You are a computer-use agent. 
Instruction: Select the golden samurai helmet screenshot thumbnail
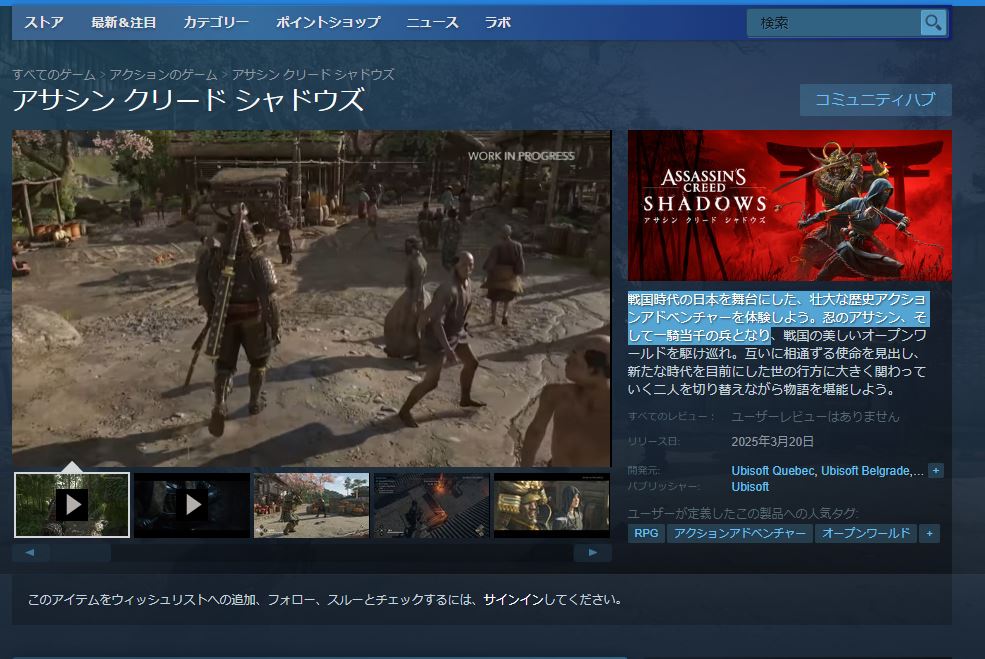[x=552, y=504]
